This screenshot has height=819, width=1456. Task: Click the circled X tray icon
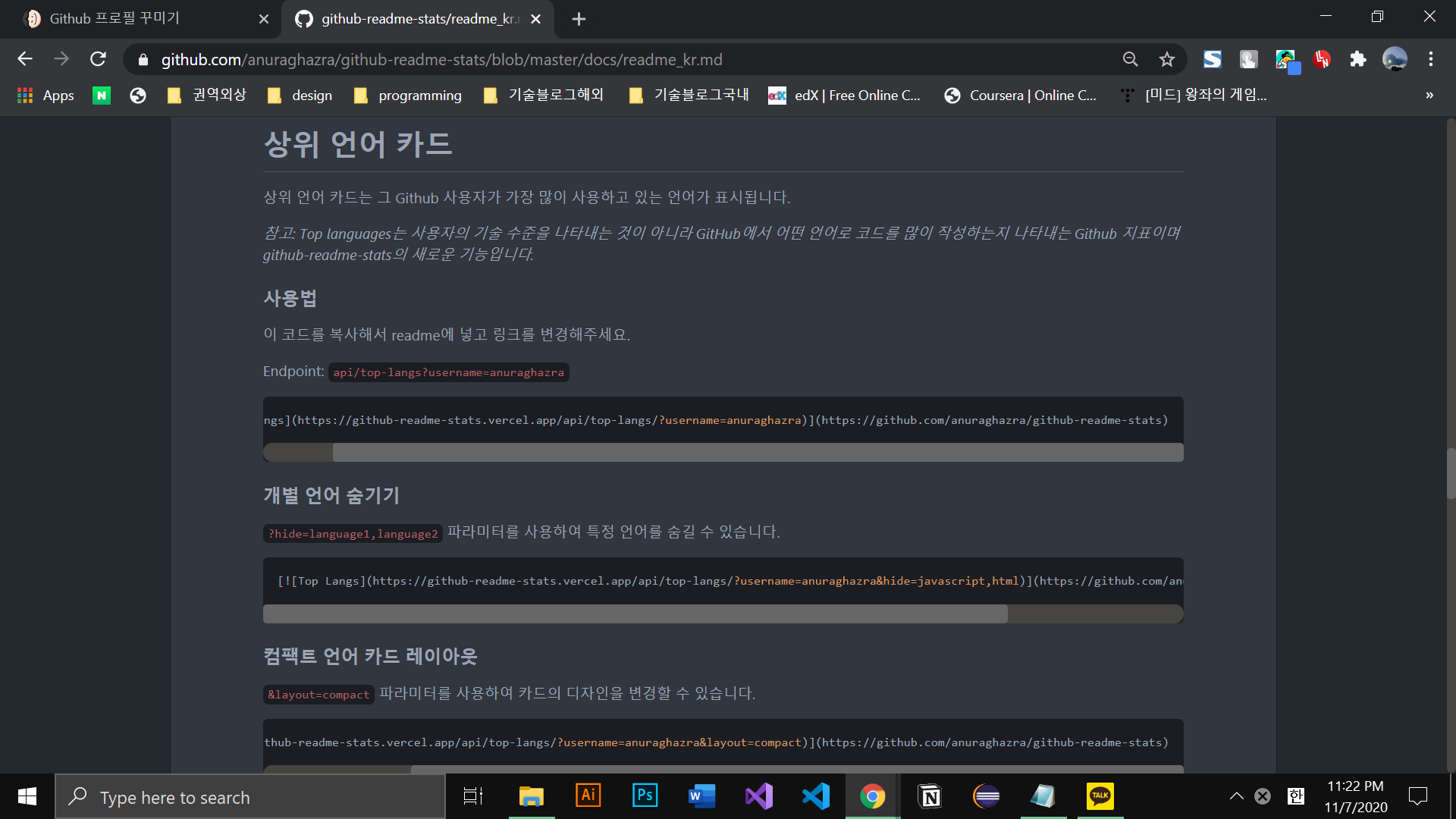(x=1262, y=796)
